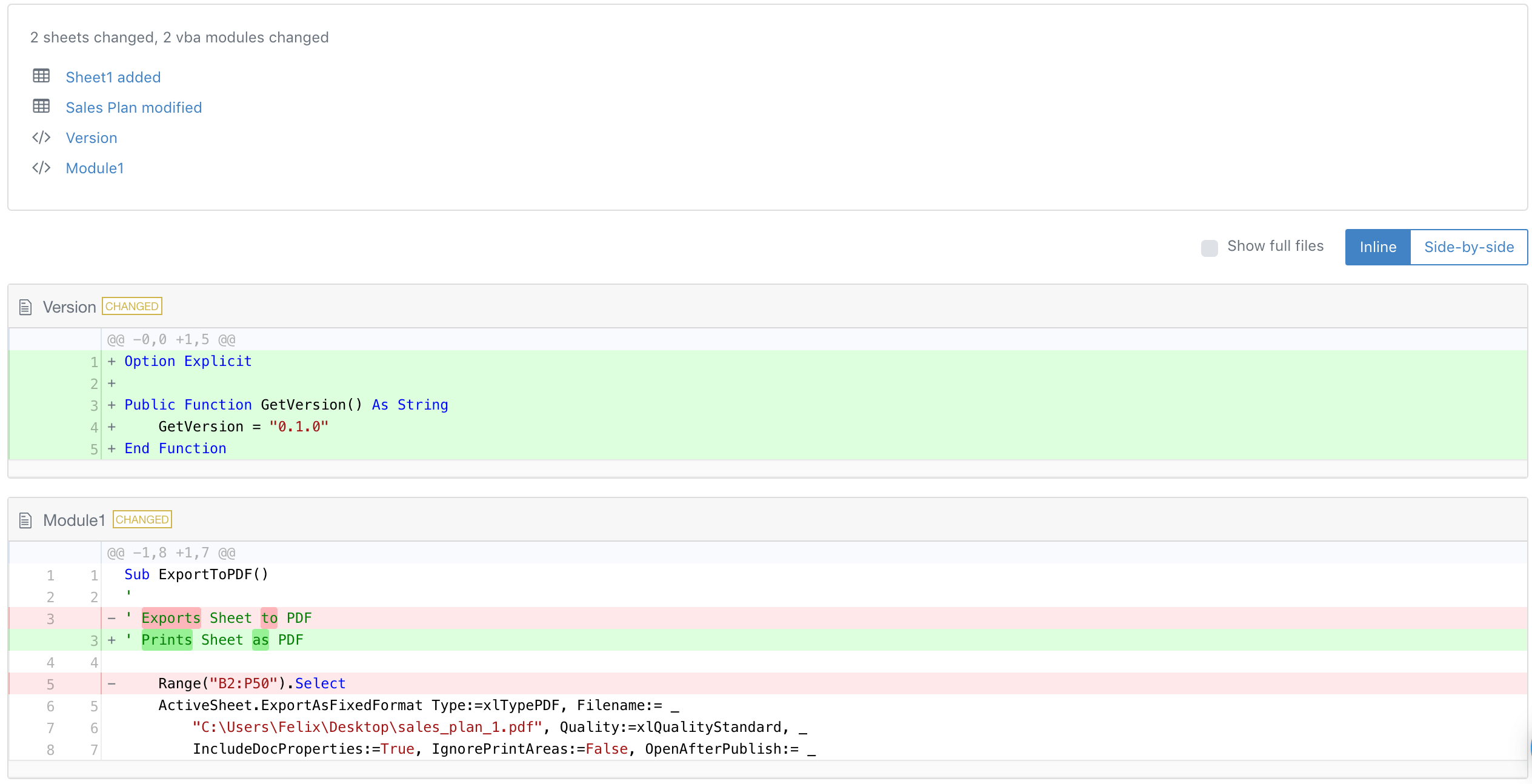This screenshot has height=784, width=1532.
Task: Click the Module1 diff section title
Action: point(75,520)
